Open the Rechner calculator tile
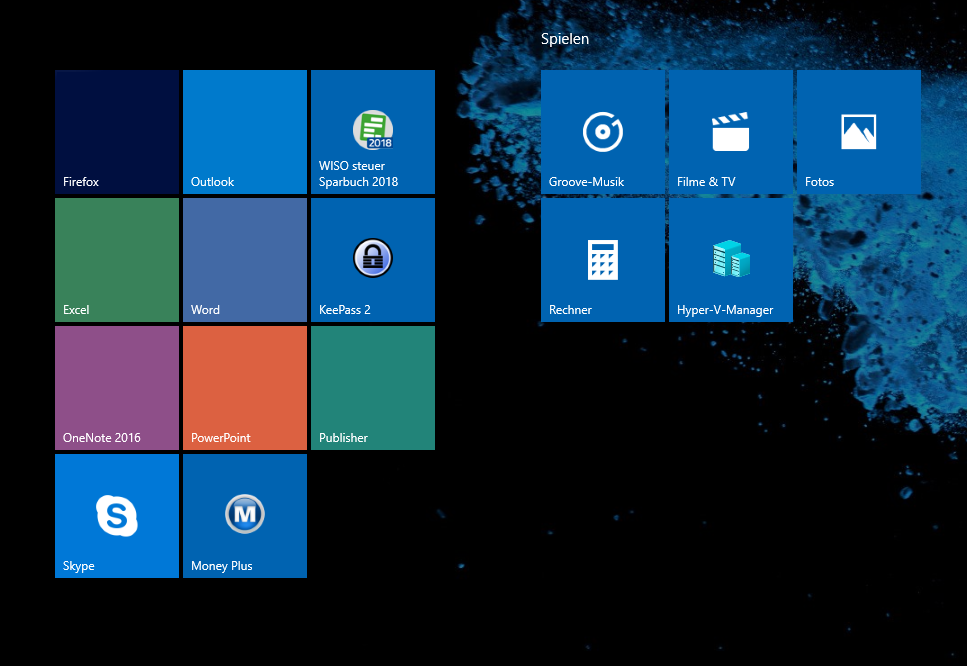967x666 pixels. pos(603,260)
